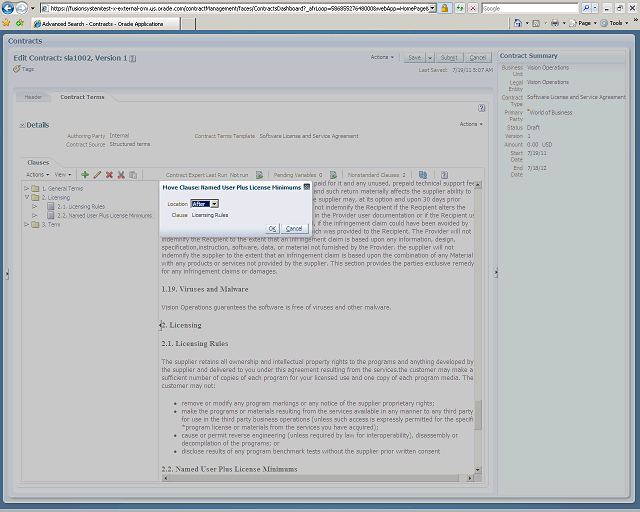Screen dimensions: 640x512
Task: Click the Save button
Action: click(x=415, y=58)
